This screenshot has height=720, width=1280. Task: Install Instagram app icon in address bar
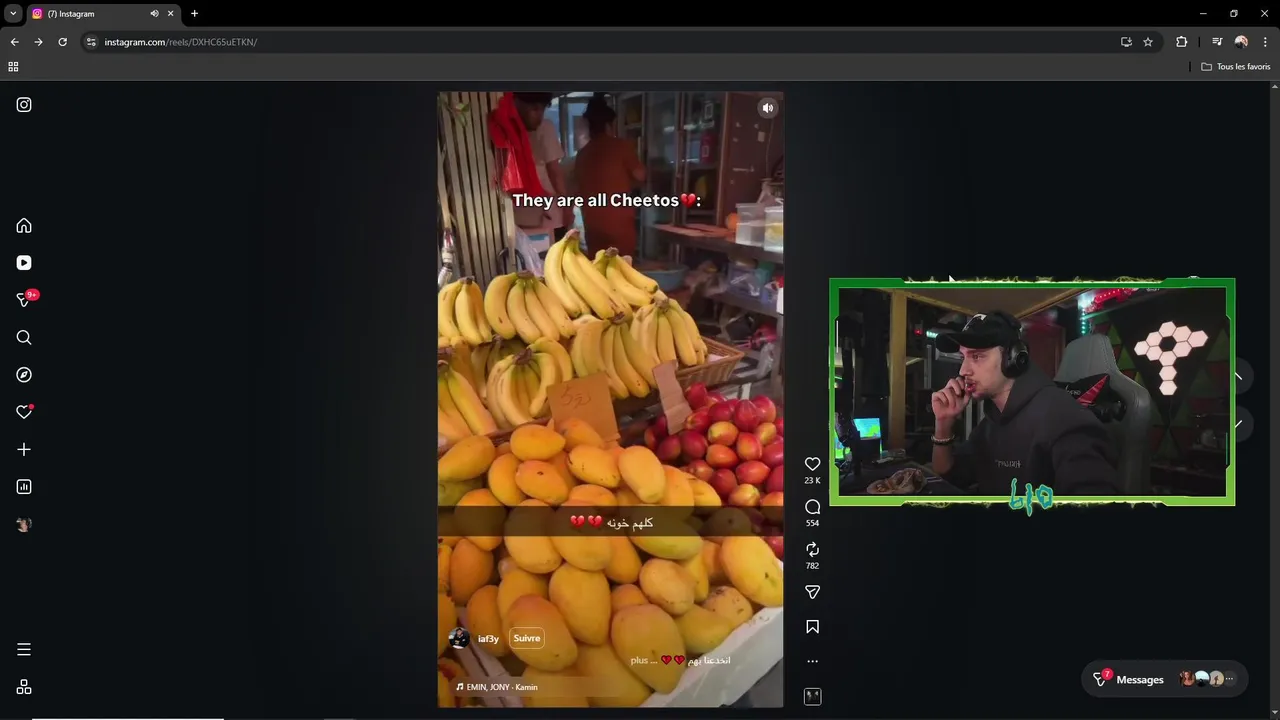(x=1126, y=42)
